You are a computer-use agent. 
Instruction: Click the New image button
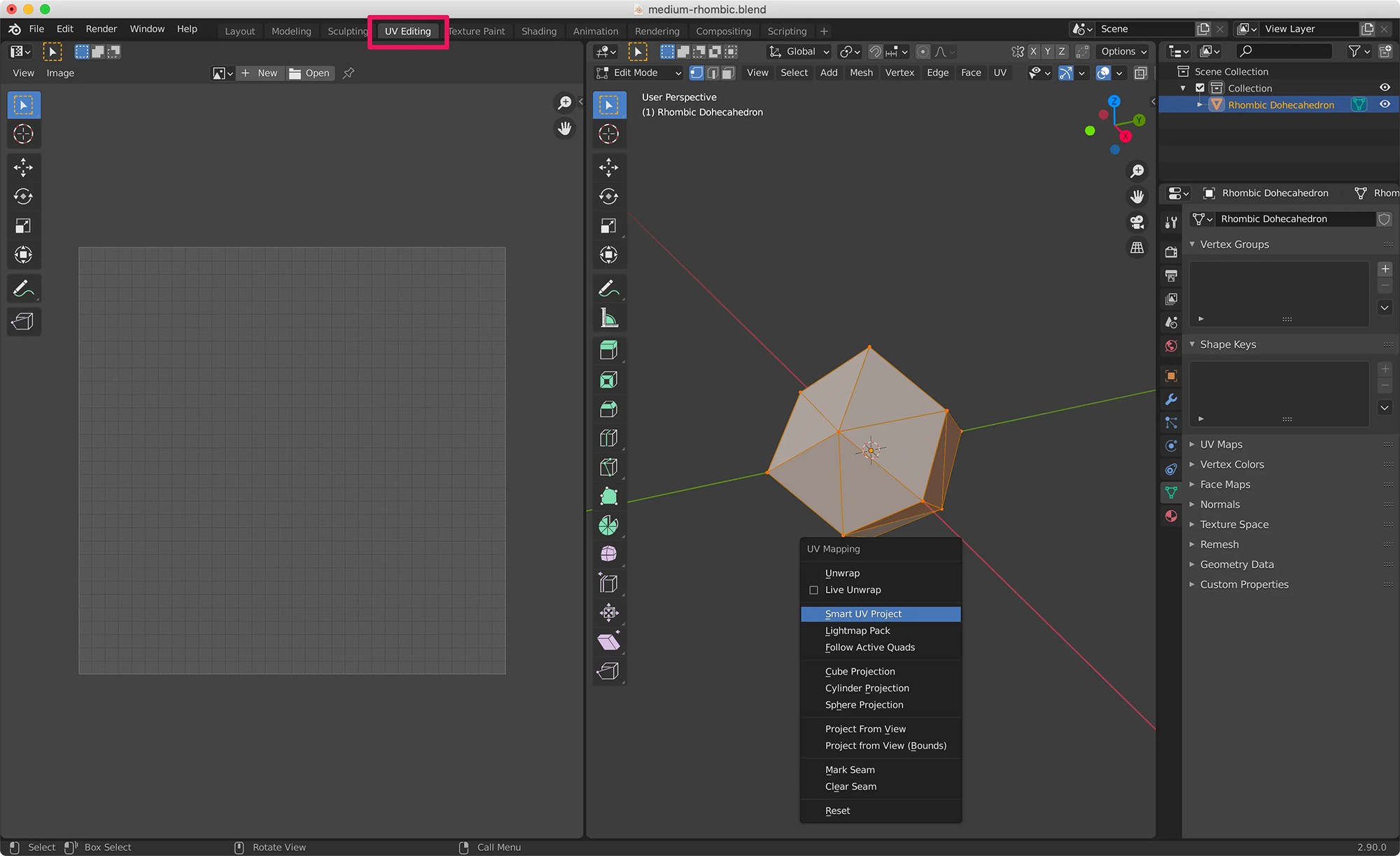pyautogui.click(x=260, y=73)
